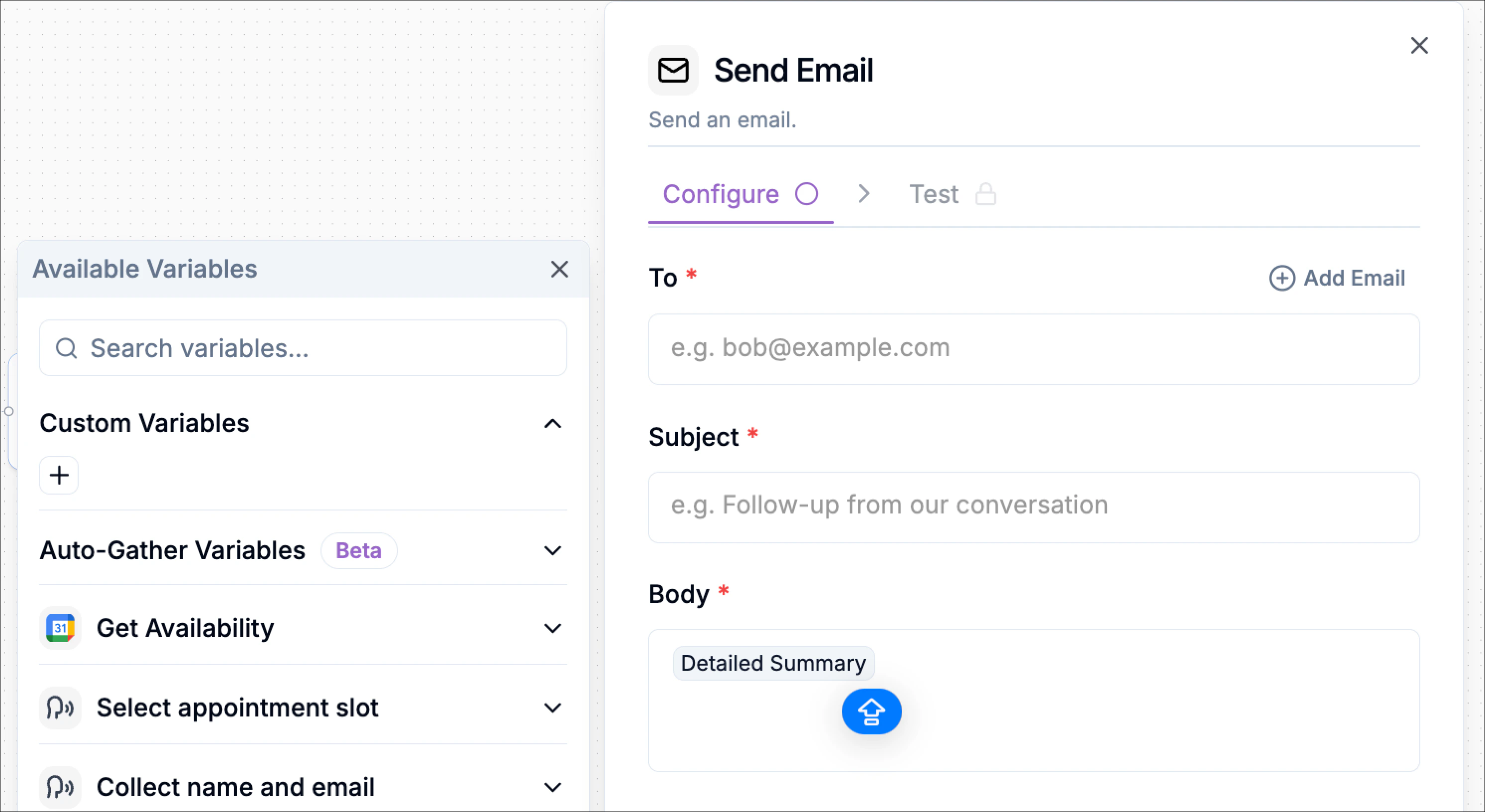The image size is (1485, 812).
Task: Expand the Get Availability variables
Action: (552, 627)
